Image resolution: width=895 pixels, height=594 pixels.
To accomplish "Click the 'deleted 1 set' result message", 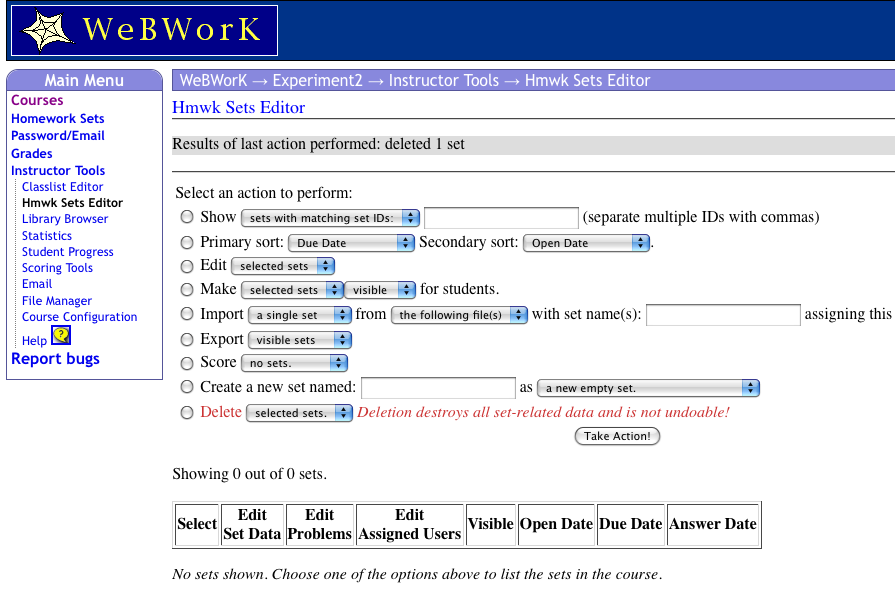I will tap(425, 144).
